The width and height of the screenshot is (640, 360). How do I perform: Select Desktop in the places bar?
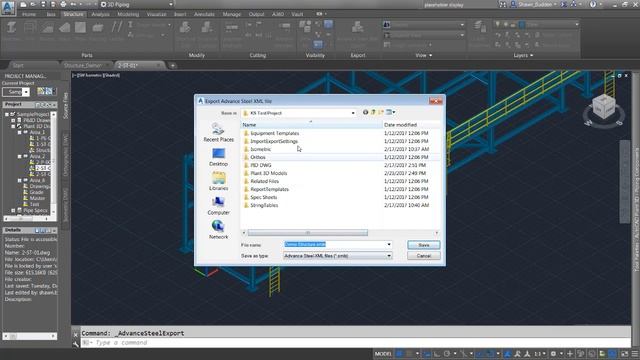pyautogui.click(x=218, y=157)
